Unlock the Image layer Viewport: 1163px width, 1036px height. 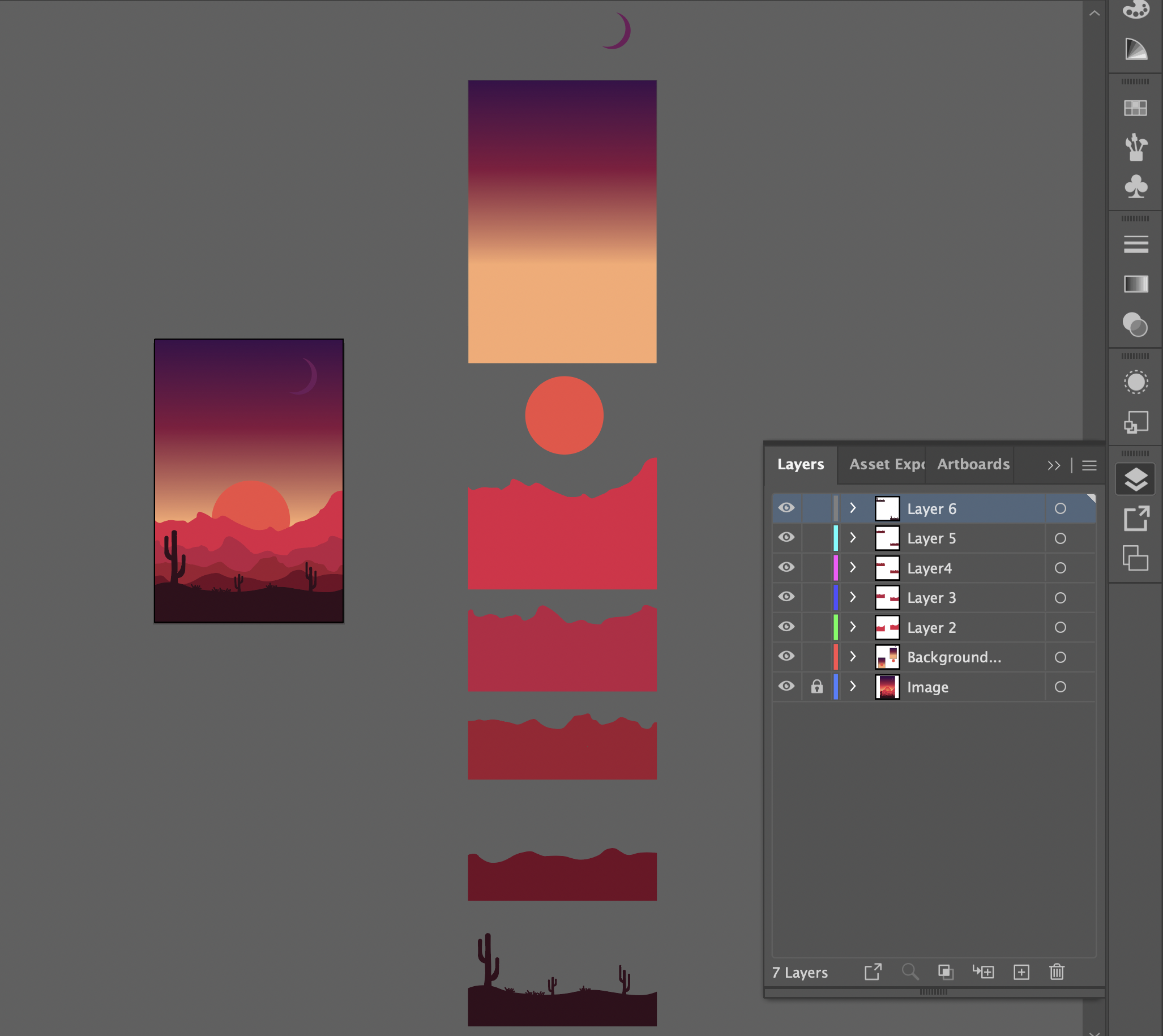(817, 687)
